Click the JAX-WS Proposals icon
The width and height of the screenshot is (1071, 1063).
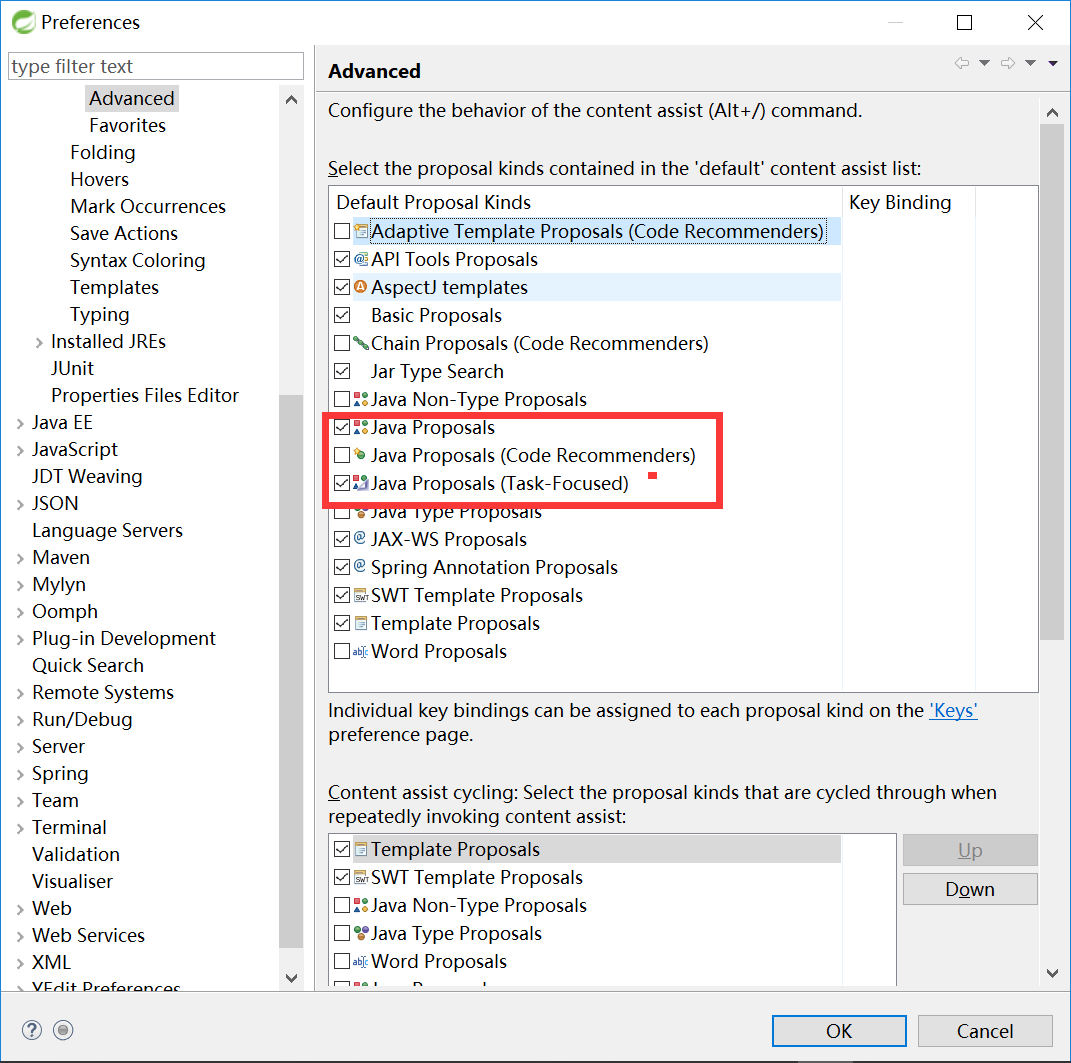pyautogui.click(x=360, y=538)
